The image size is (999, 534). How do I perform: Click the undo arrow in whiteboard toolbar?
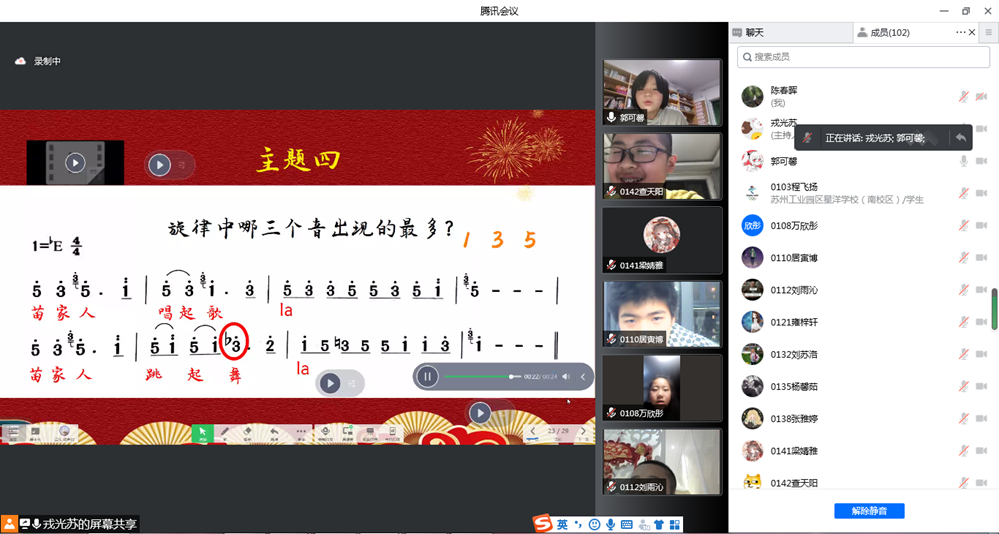click(x=274, y=432)
